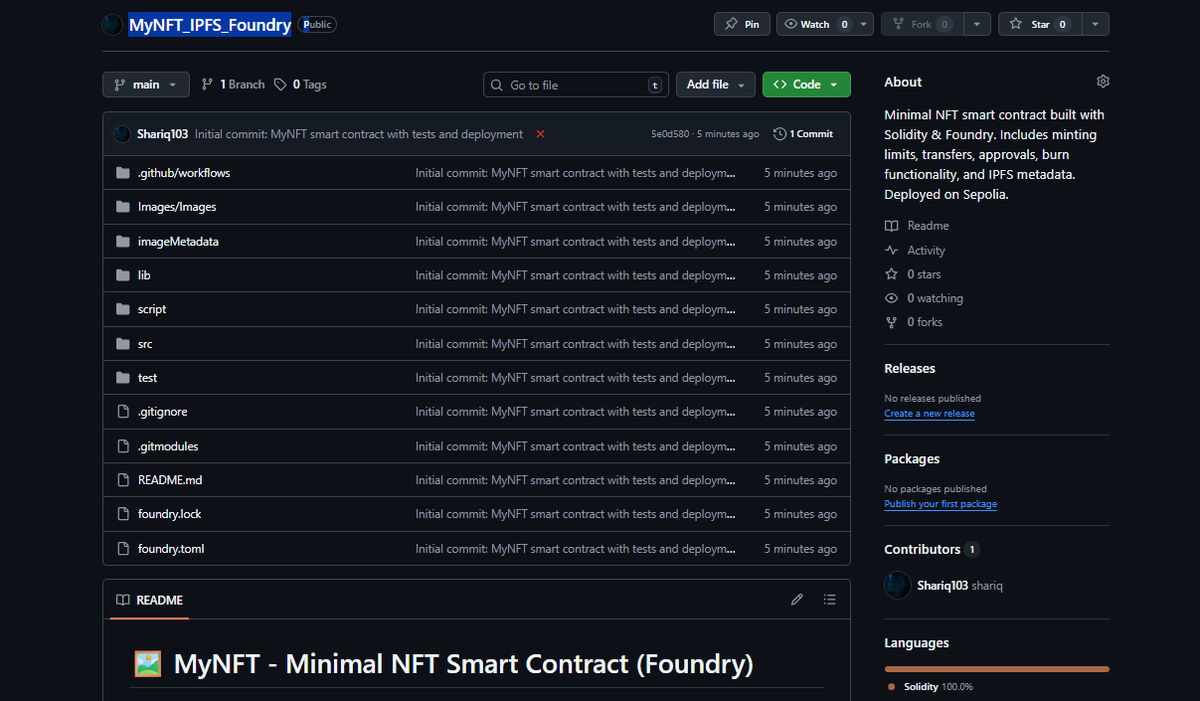Image resolution: width=1200 pixels, height=701 pixels.
Task: Click the pencil edit icon on README
Action: click(797, 599)
